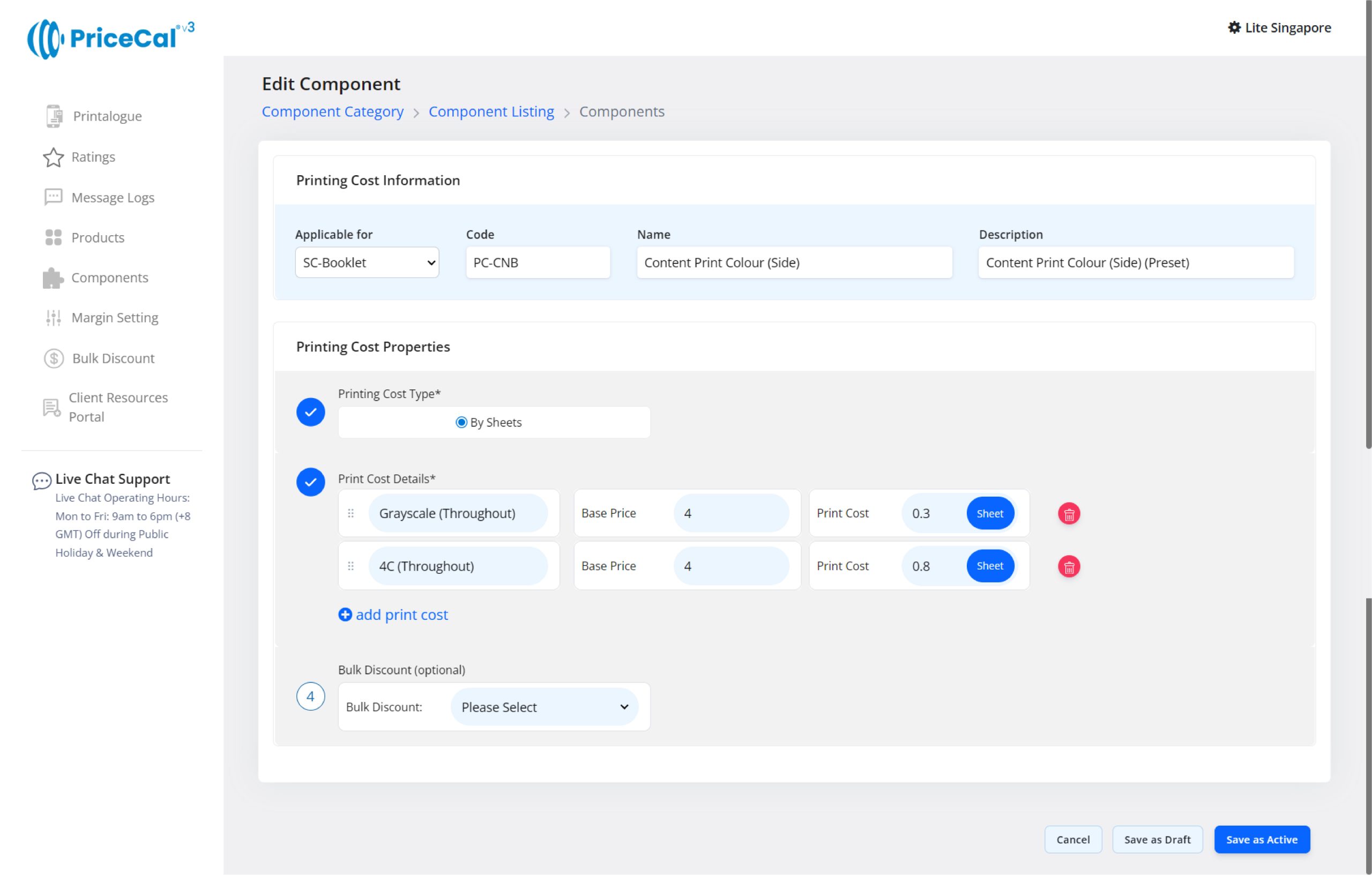Delete the Grayscale (Throughout) print cost row
The height and width of the screenshot is (876, 1372).
1069,514
